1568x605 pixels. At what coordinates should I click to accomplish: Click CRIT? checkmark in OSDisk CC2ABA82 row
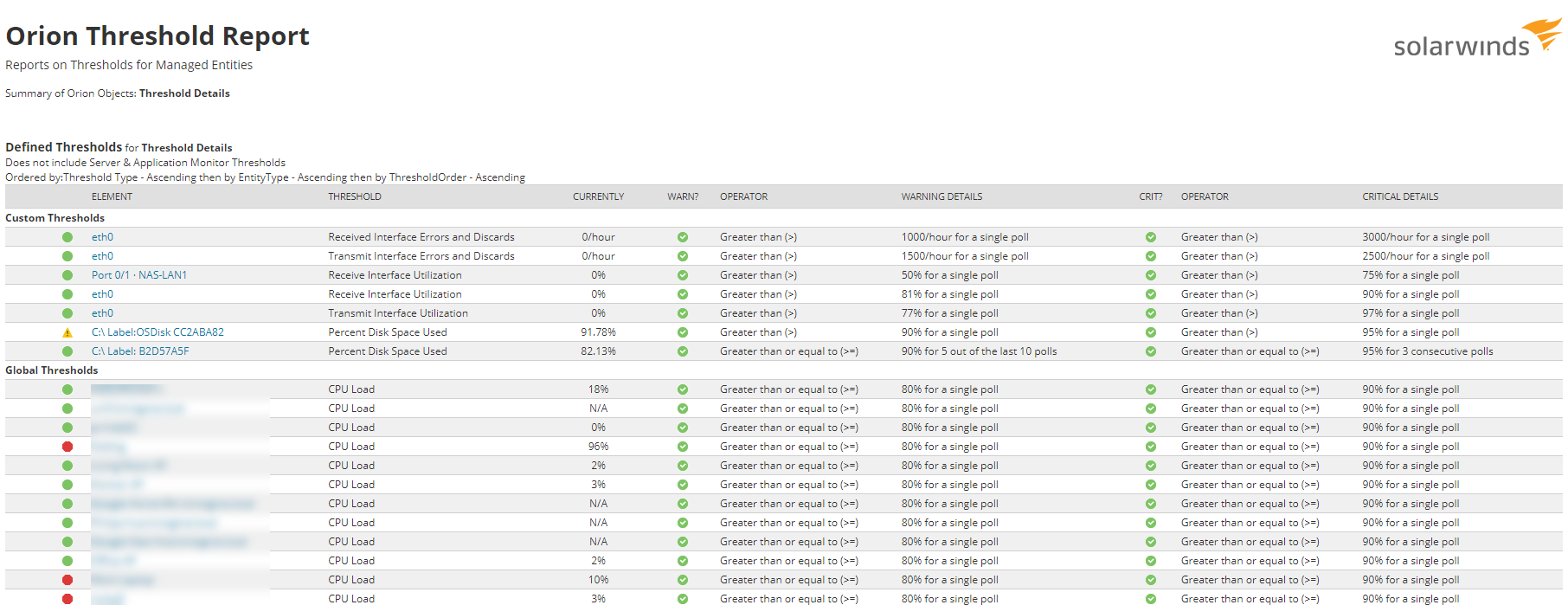1151,332
